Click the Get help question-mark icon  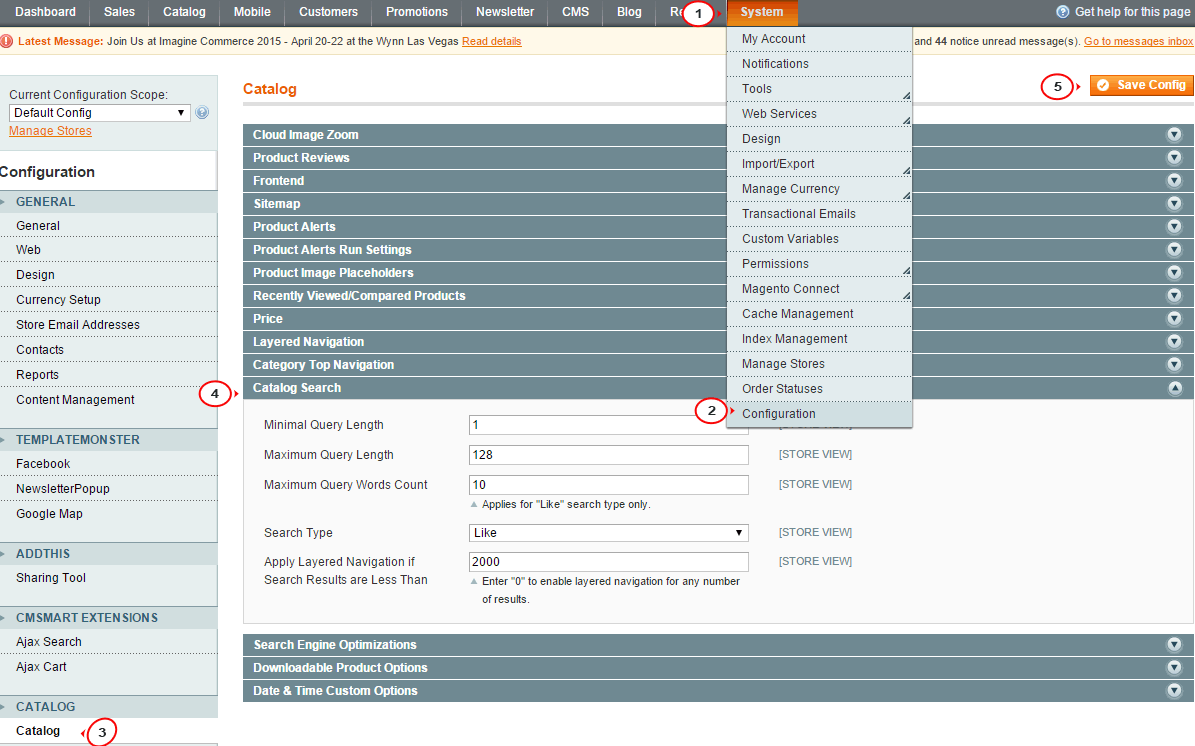tap(1062, 12)
